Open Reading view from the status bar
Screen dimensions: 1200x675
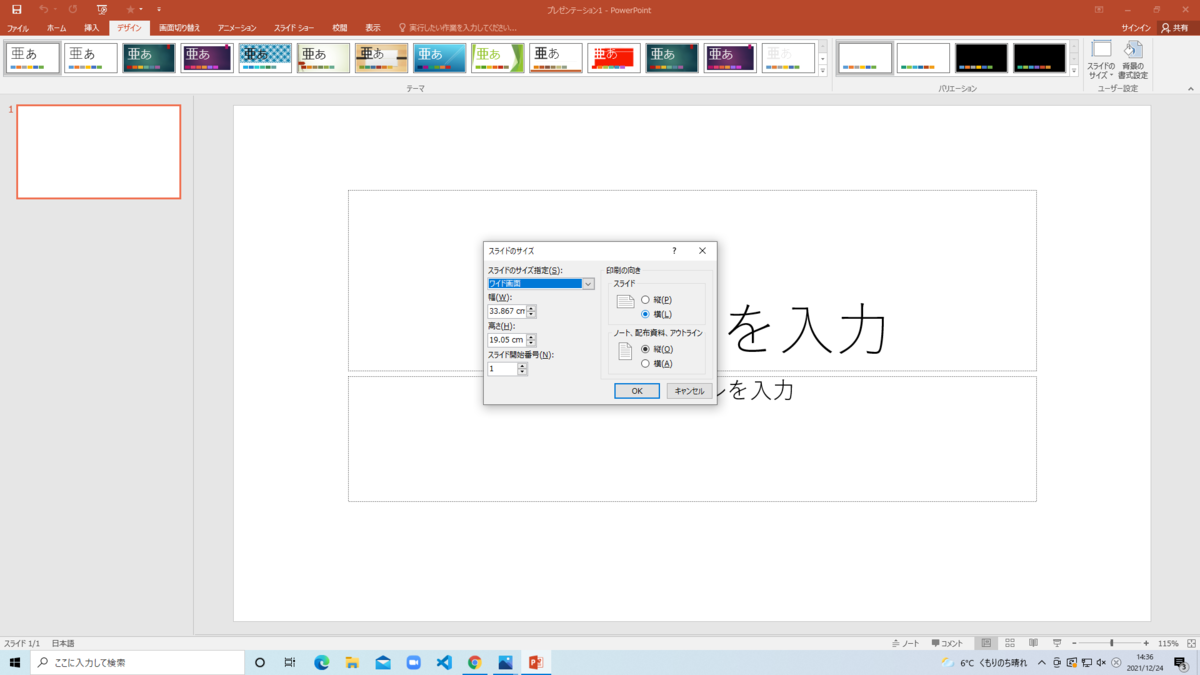tap(1034, 643)
